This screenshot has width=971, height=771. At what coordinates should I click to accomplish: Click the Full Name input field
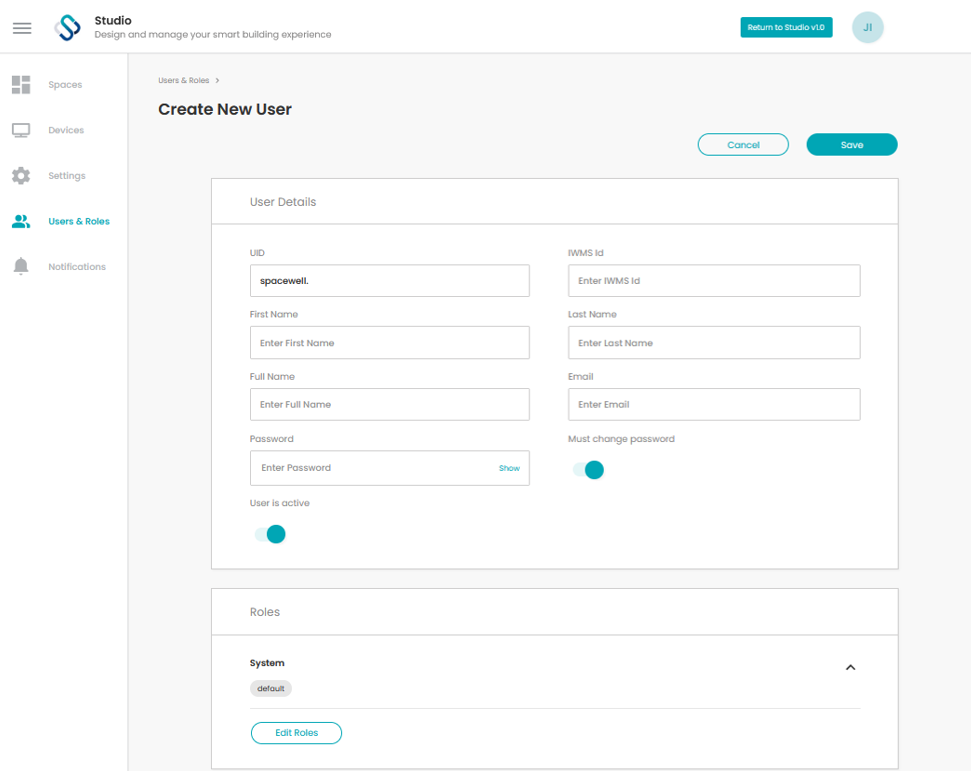[x=390, y=404]
